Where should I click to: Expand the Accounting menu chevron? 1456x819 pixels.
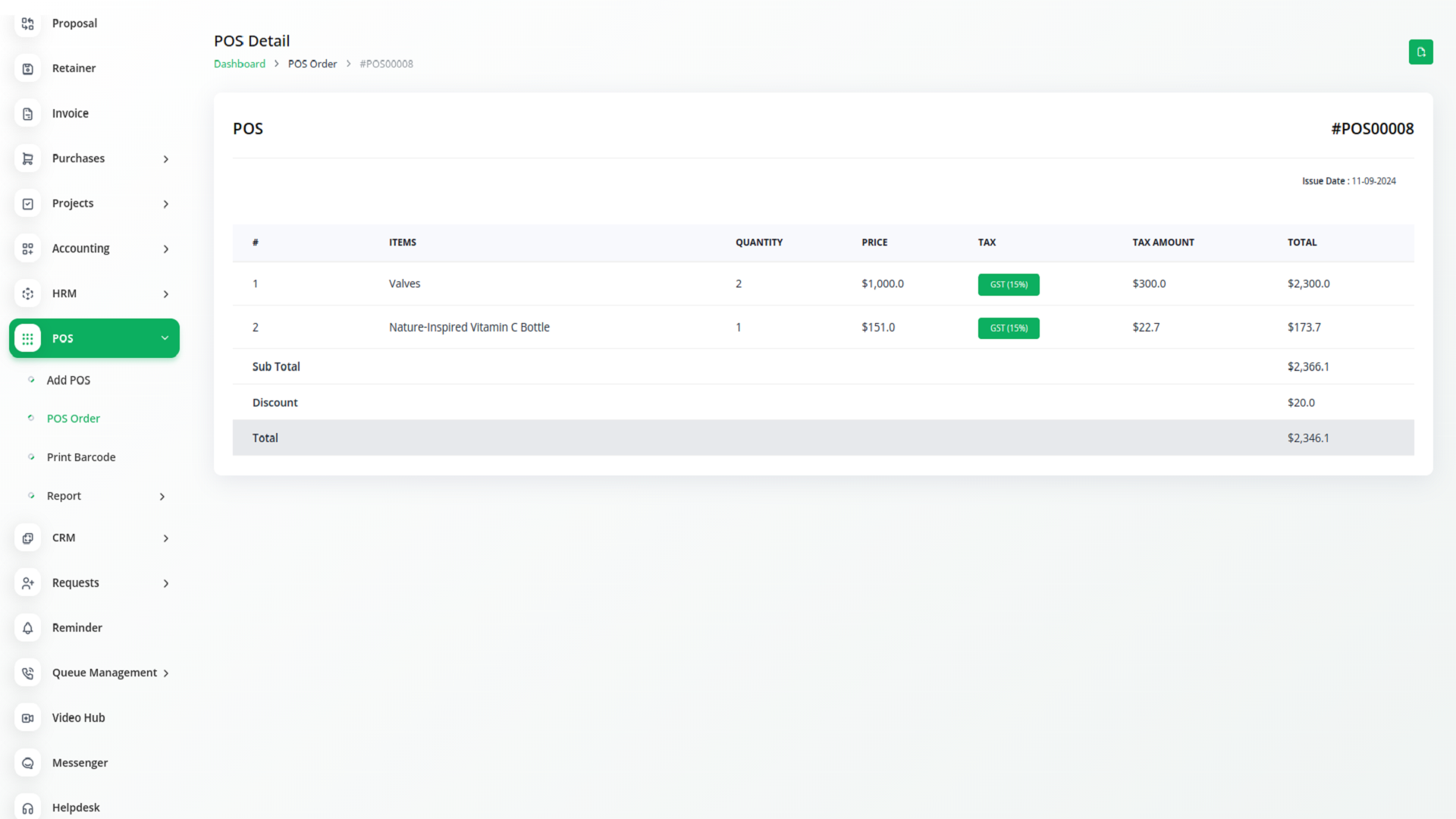166,249
